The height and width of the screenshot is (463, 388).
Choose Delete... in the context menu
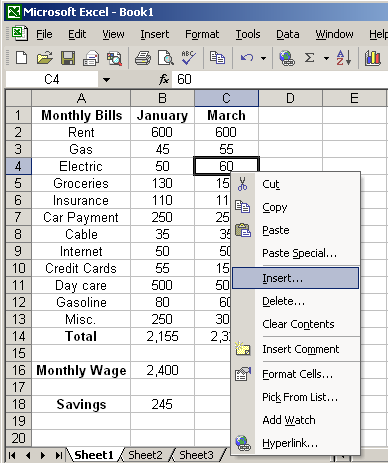(x=295, y=301)
